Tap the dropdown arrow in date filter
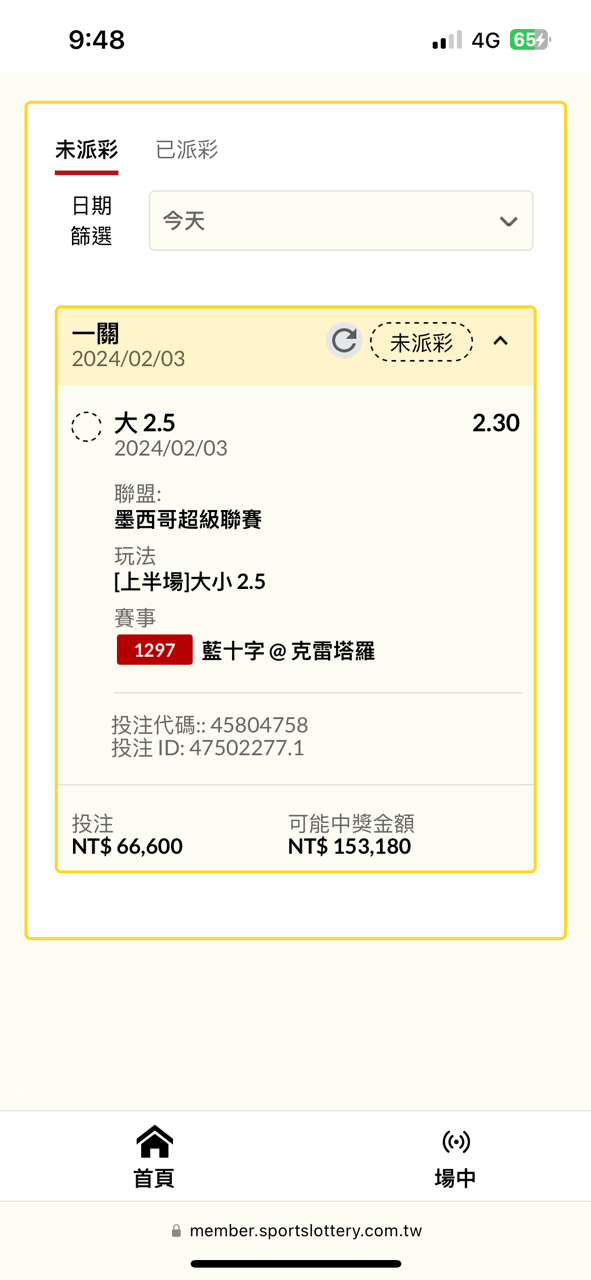Viewport: 591px width, 1280px height. [x=508, y=221]
